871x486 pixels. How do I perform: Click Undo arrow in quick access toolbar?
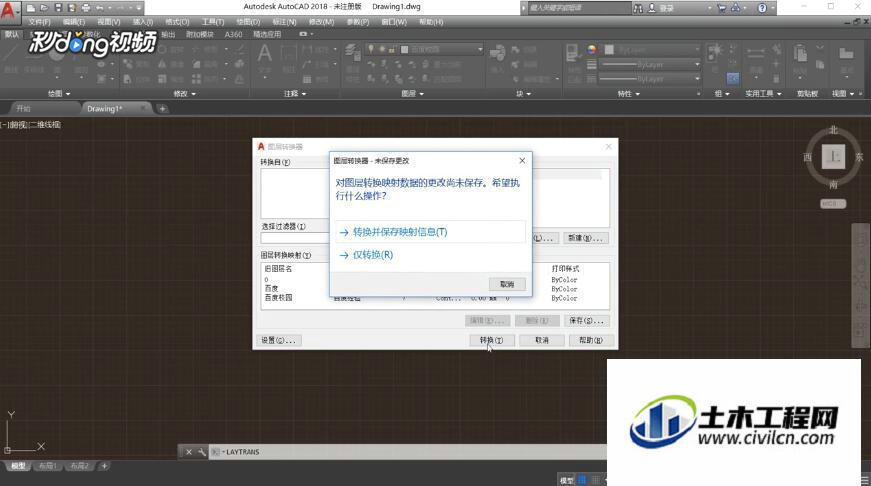click(100, 8)
